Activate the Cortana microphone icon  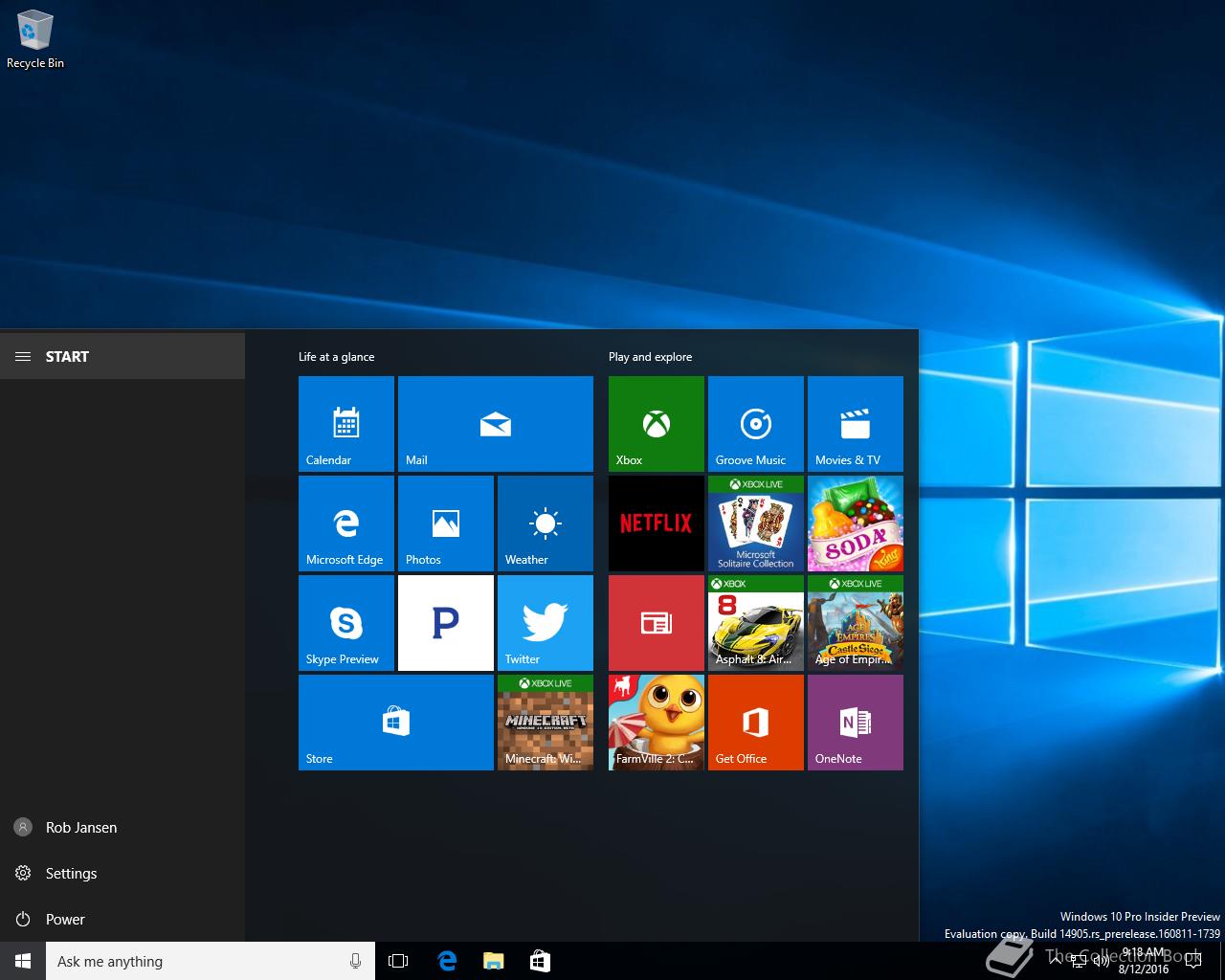[356, 961]
